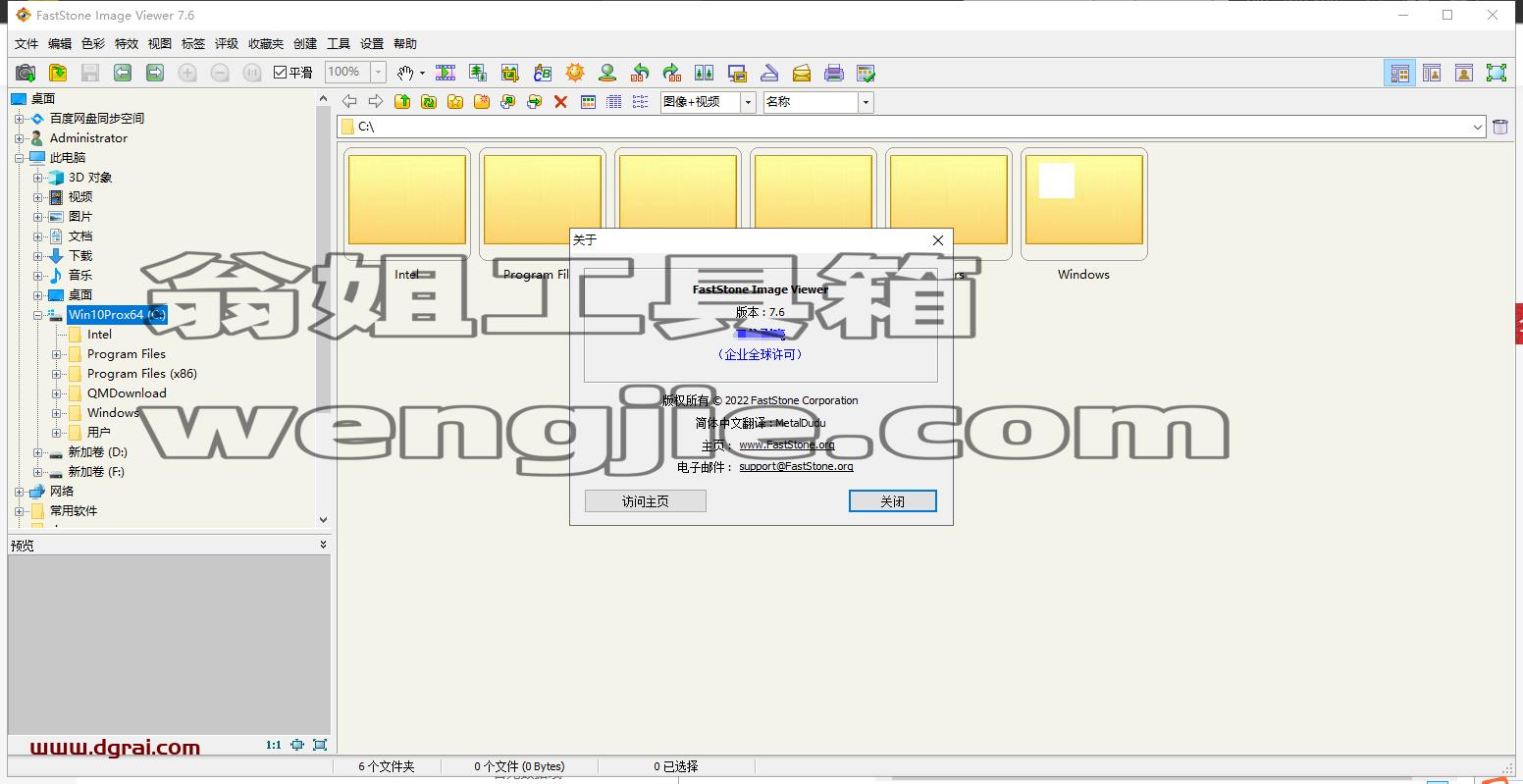Open the draw board CB icon
The width and height of the screenshot is (1523, 784).
[543, 73]
